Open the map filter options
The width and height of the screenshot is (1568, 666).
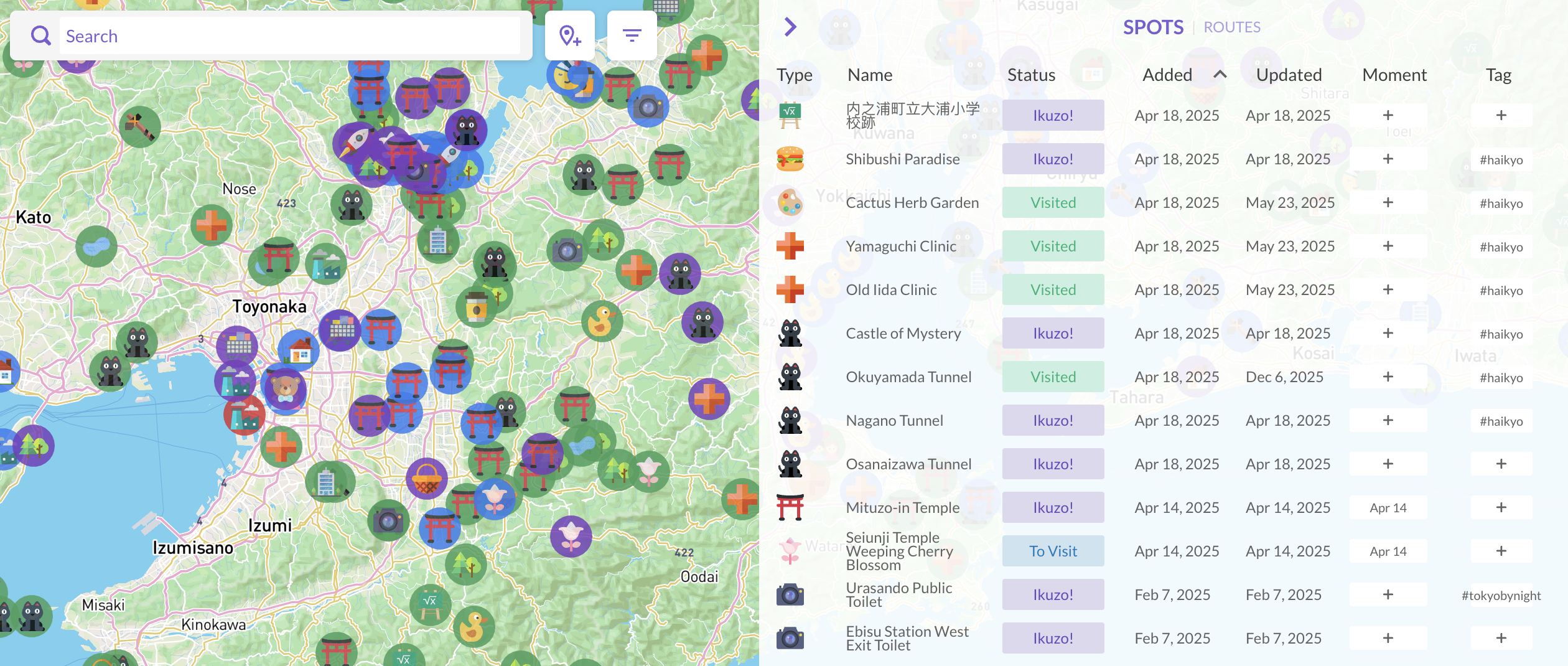point(632,35)
